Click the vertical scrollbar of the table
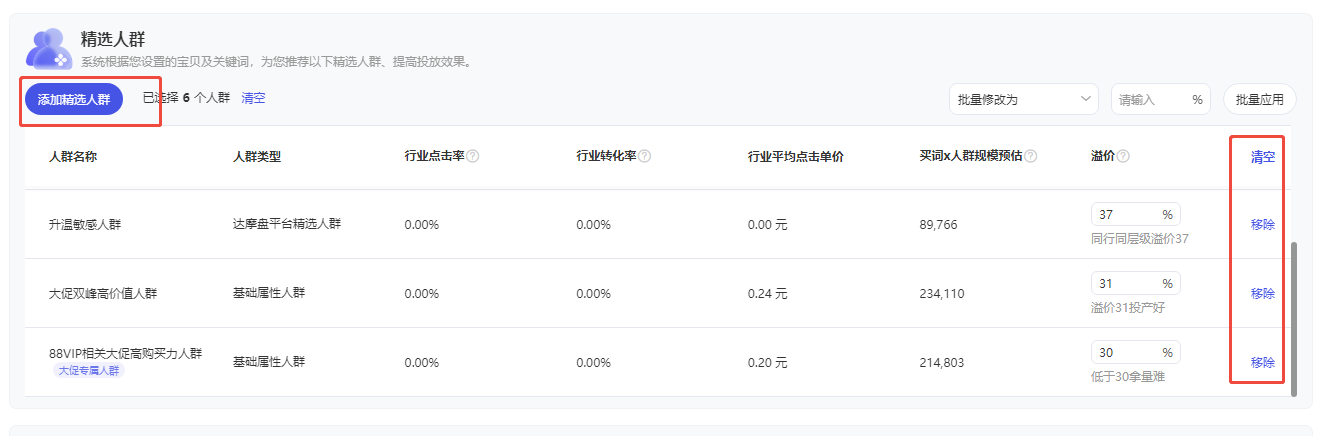 click(1293, 320)
